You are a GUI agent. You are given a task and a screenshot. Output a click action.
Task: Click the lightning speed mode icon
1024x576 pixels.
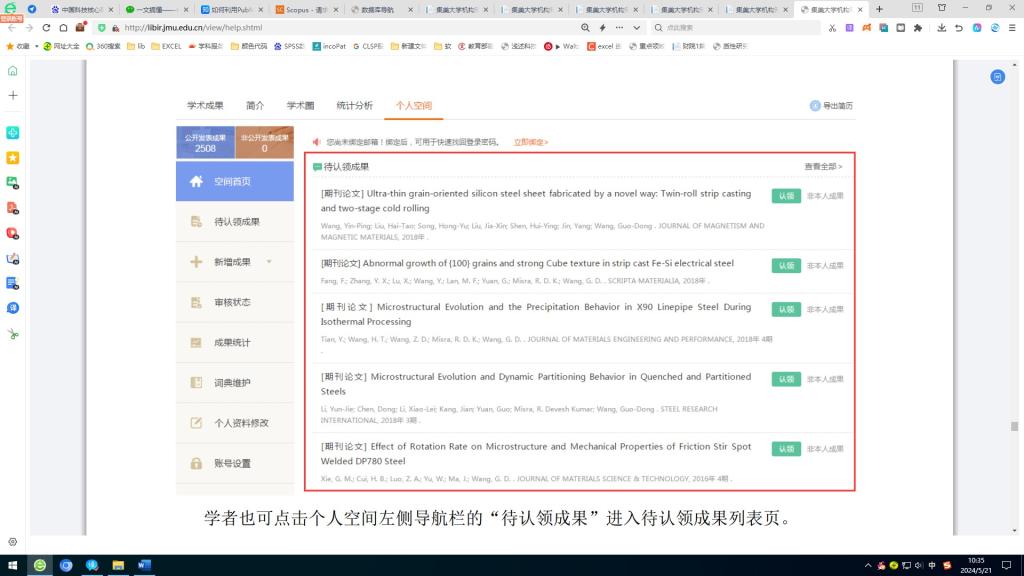(602, 28)
